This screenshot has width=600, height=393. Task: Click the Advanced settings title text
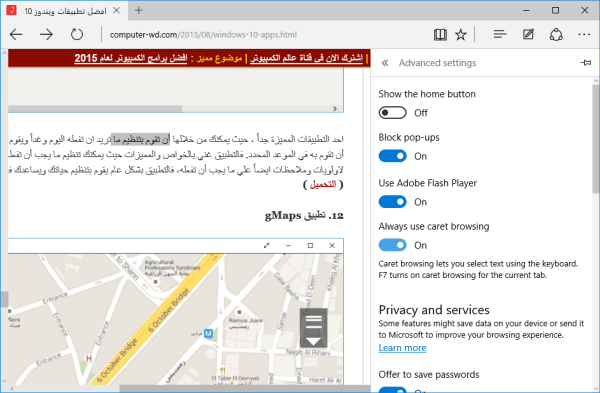click(437, 63)
